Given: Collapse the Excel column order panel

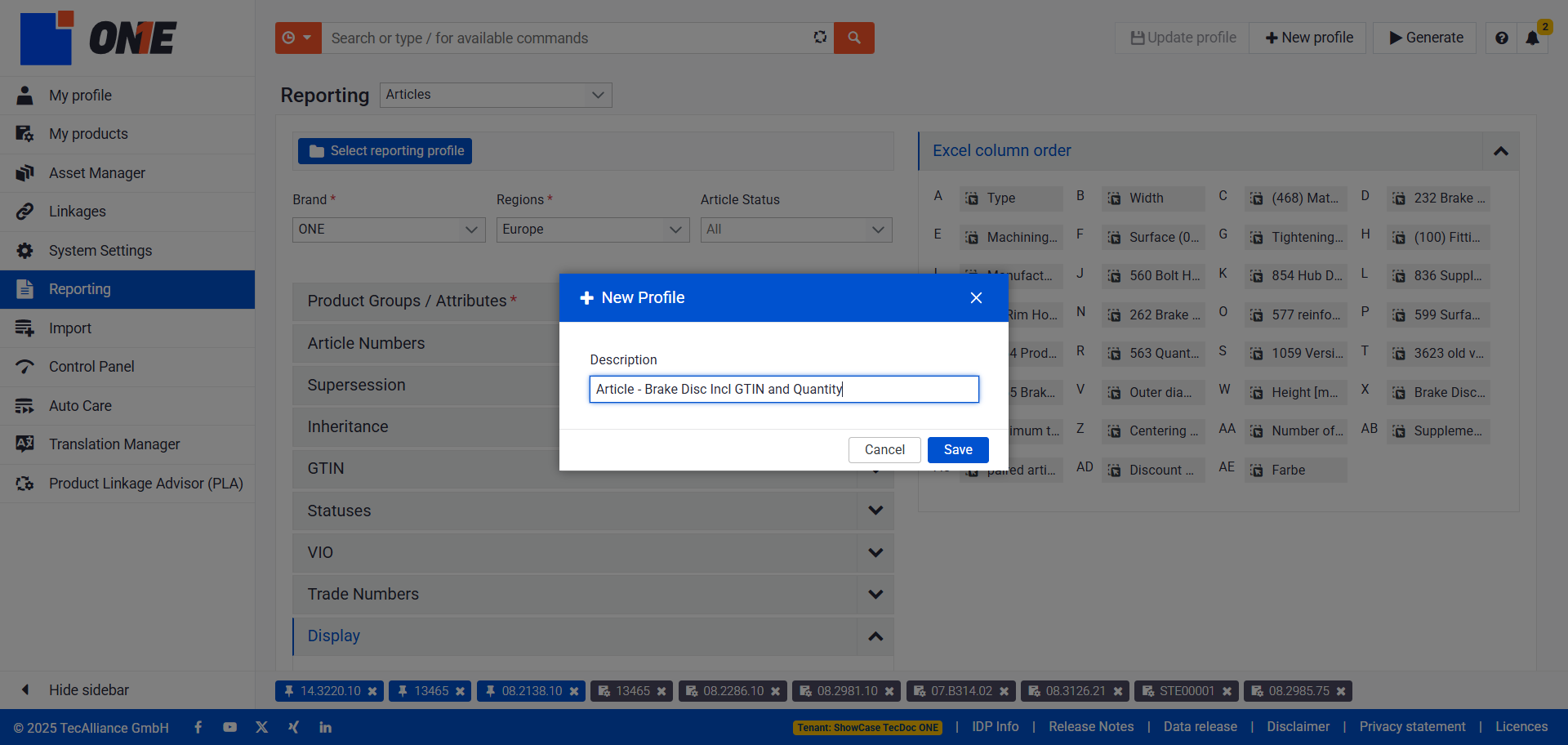Looking at the screenshot, I should [x=1501, y=151].
